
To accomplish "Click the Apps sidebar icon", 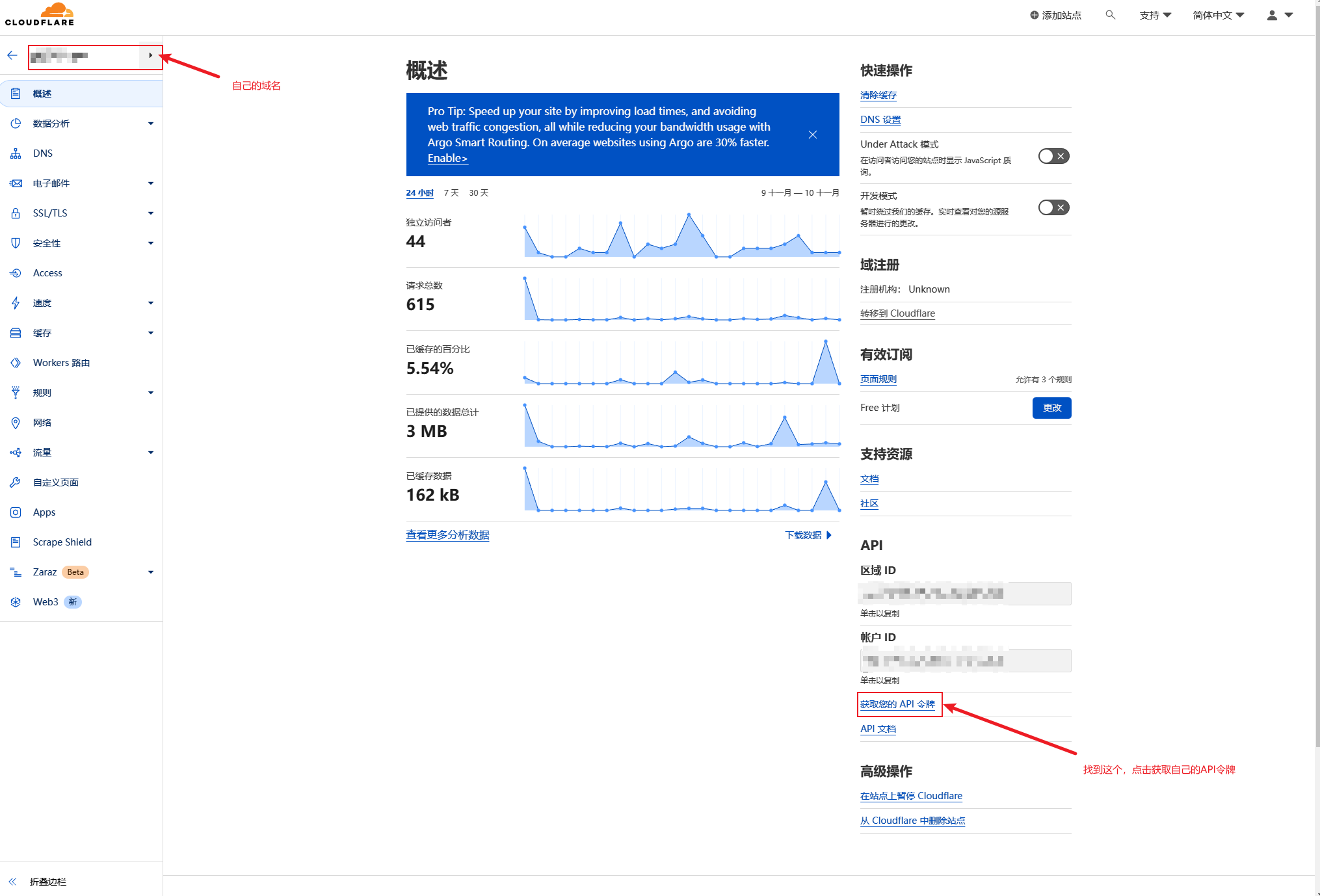I will pos(16,512).
